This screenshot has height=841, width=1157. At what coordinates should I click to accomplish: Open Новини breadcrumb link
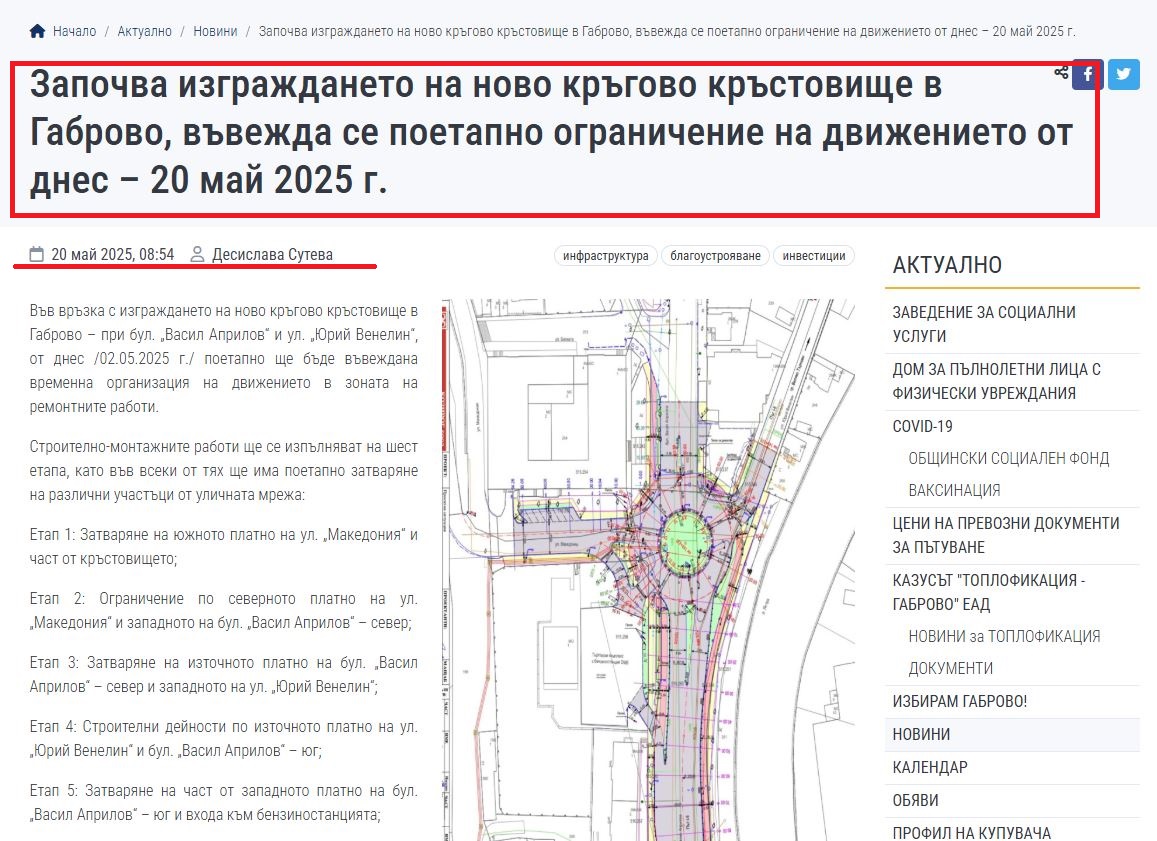215,31
